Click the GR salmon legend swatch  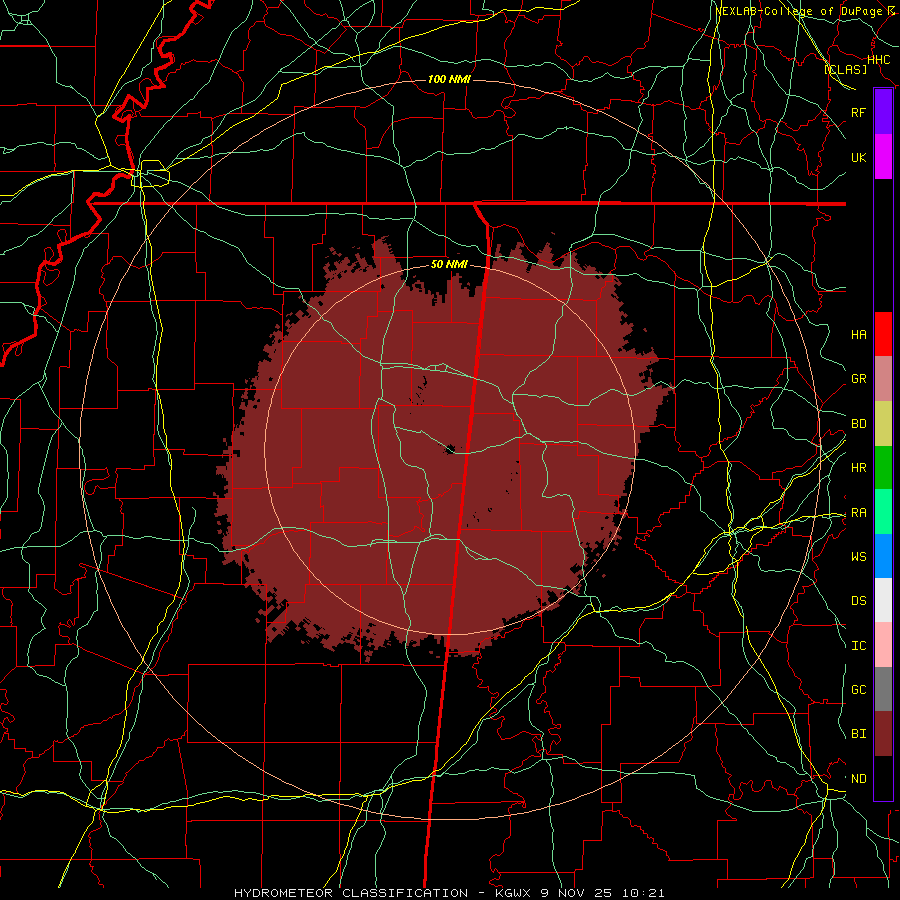point(883,379)
